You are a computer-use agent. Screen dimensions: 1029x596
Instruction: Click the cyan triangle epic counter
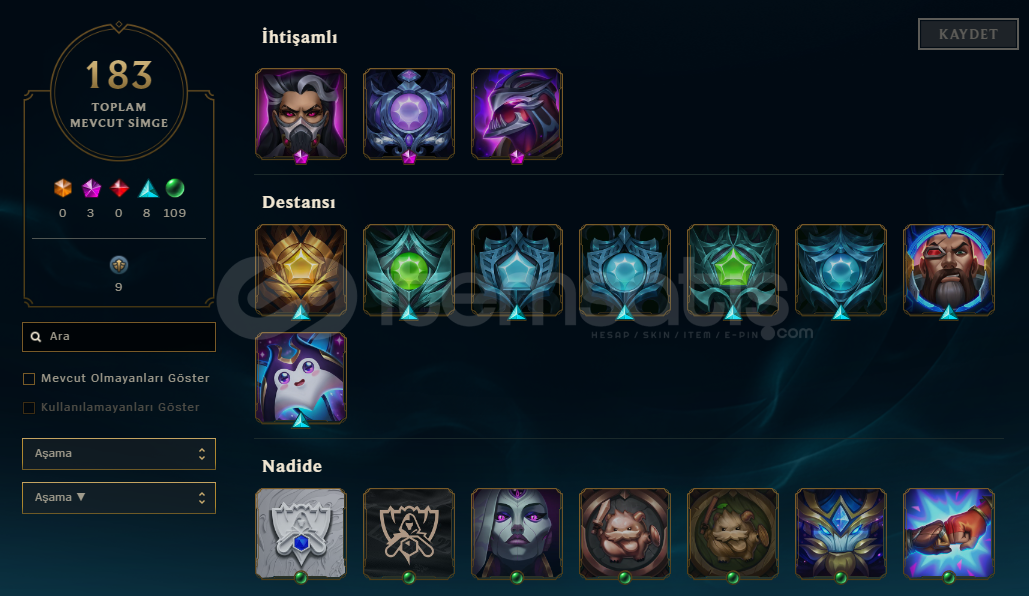coord(148,199)
